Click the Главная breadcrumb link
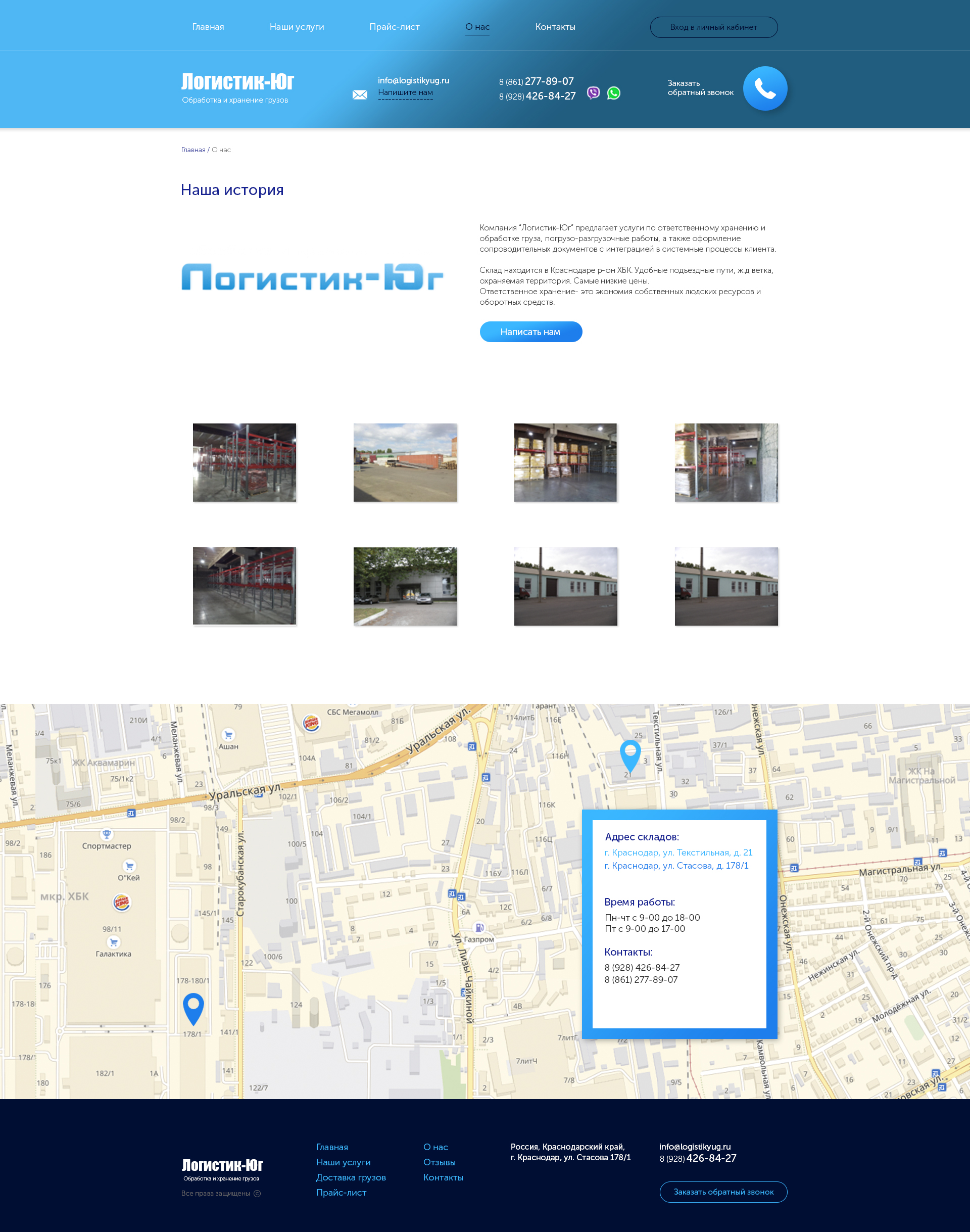The image size is (970, 1232). (x=193, y=150)
